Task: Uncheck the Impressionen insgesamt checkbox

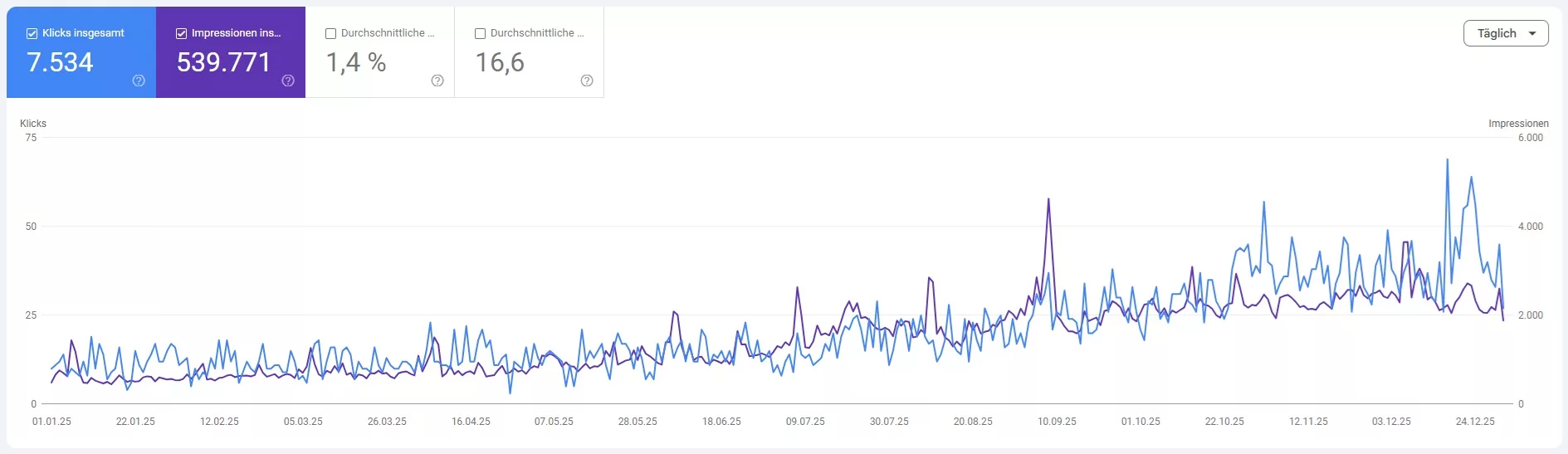Action: [x=181, y=33]
